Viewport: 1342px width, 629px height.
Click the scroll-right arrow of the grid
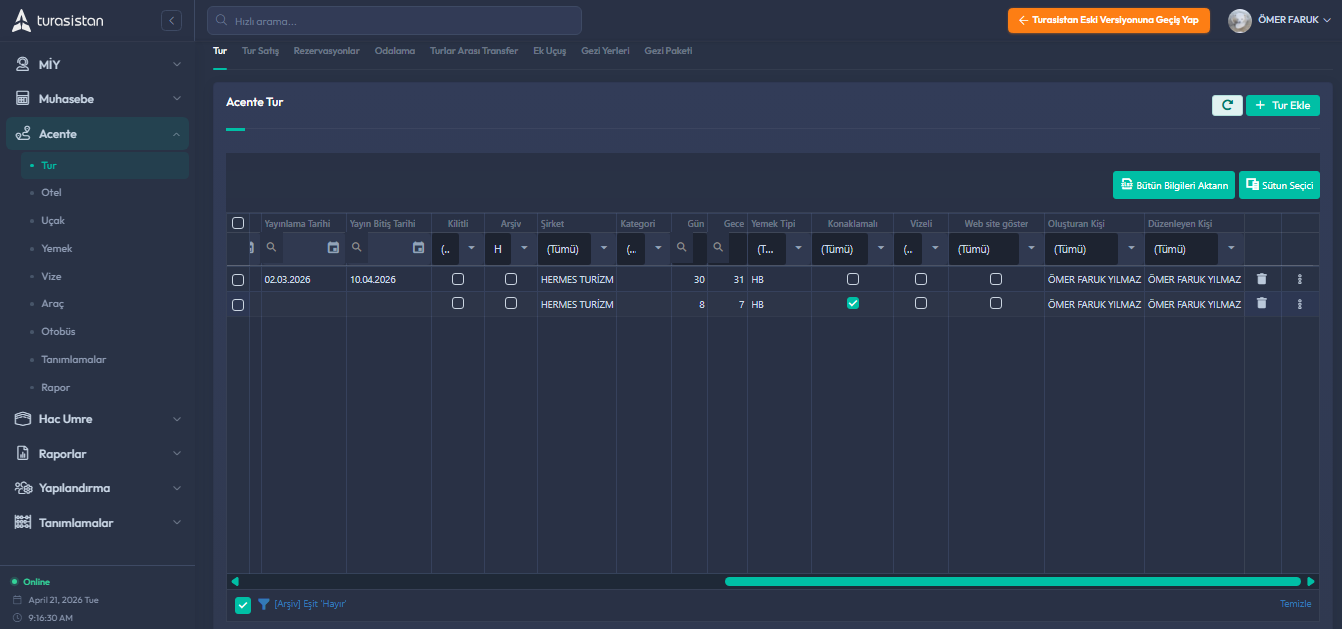tap(1311, 581)
